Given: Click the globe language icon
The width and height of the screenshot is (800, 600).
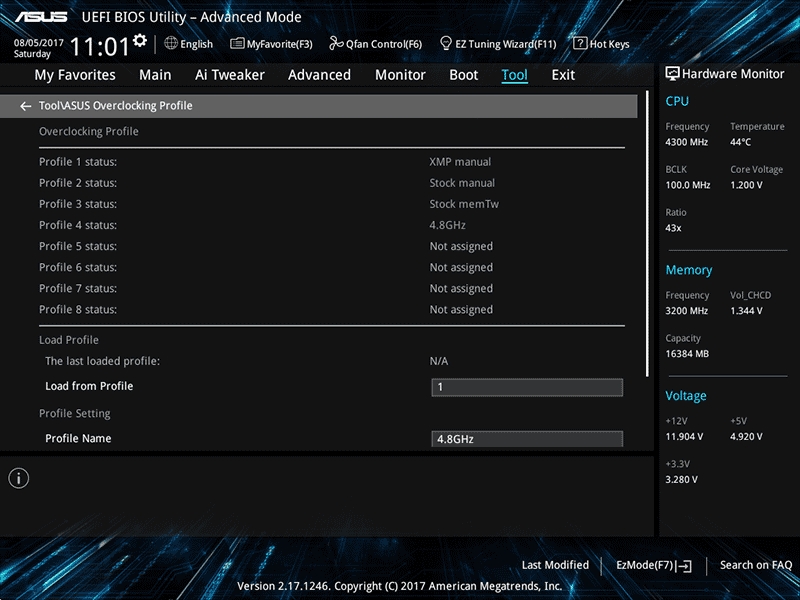Looking at the screenshot, I should coord(171,44).
